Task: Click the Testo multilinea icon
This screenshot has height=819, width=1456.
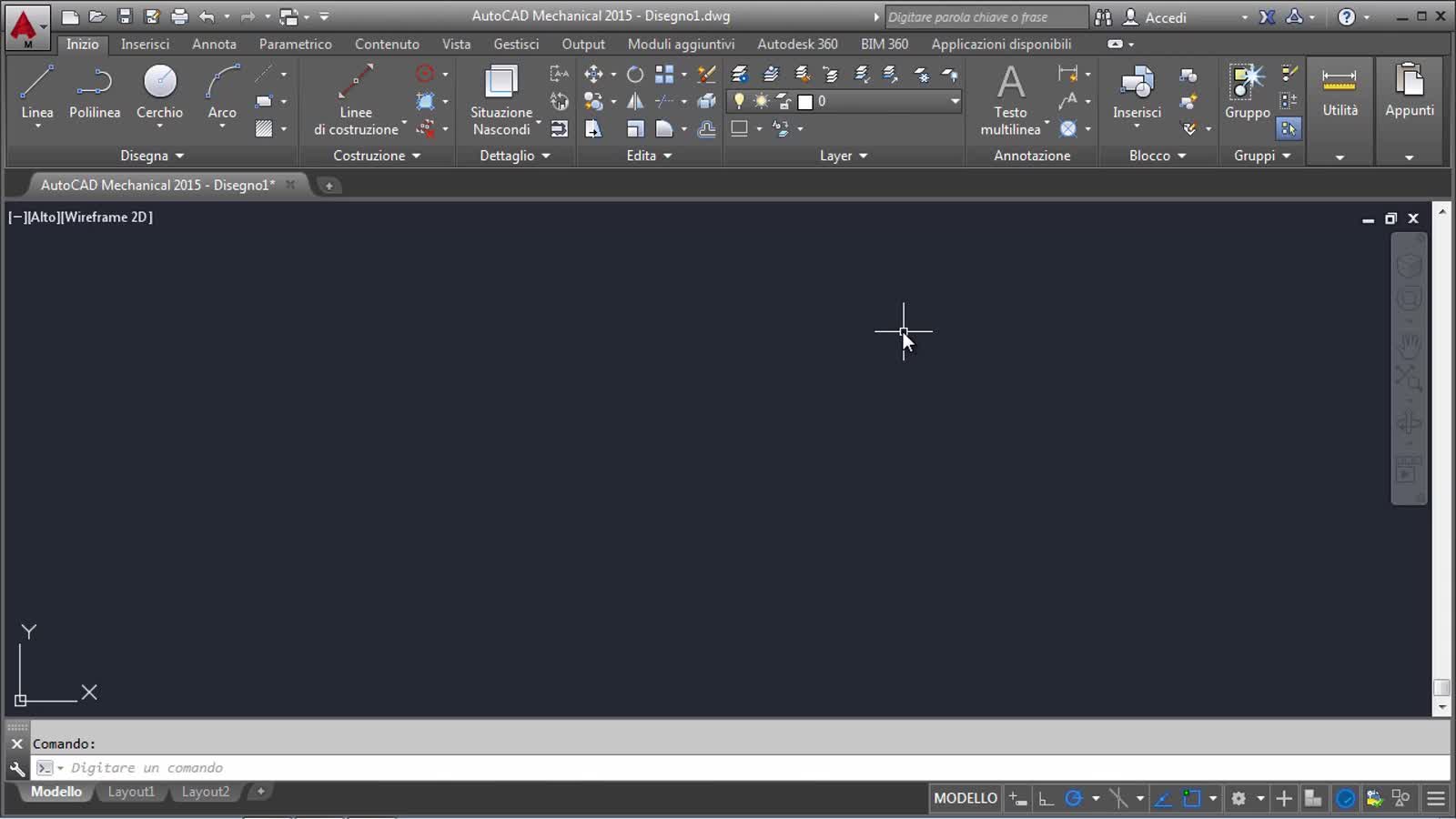Action: pyautogui.click(x=1010, y=98)
